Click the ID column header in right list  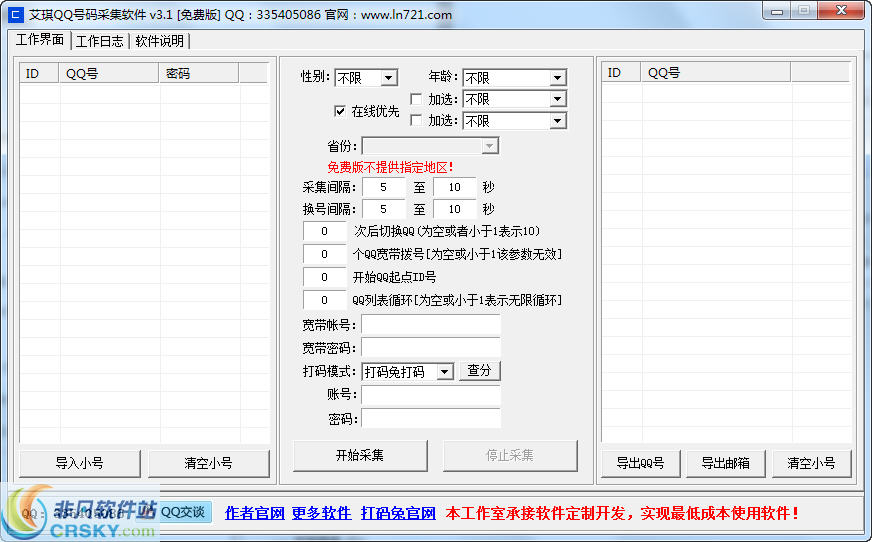tap(621, 72)
